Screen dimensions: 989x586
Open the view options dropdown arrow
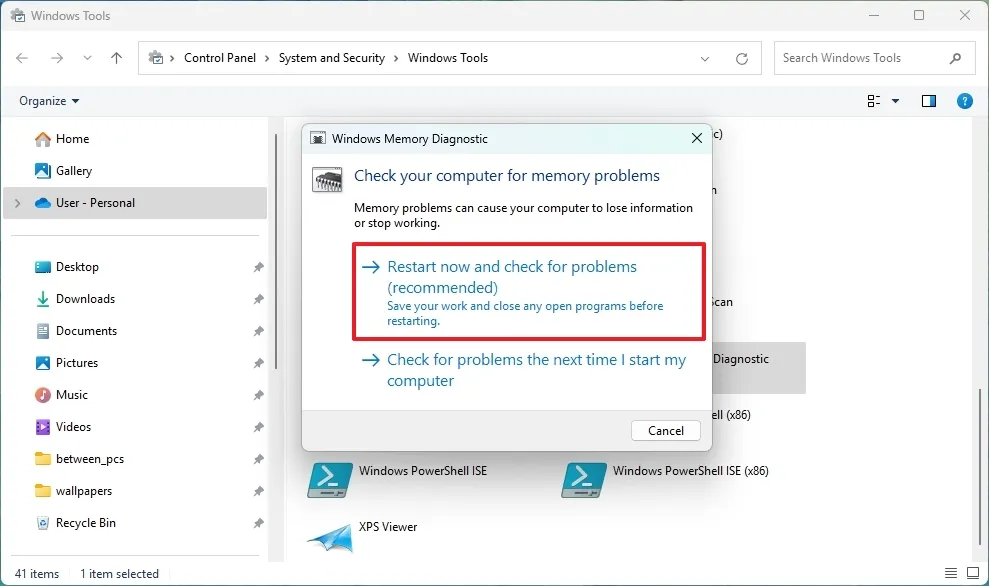point(895,101)
